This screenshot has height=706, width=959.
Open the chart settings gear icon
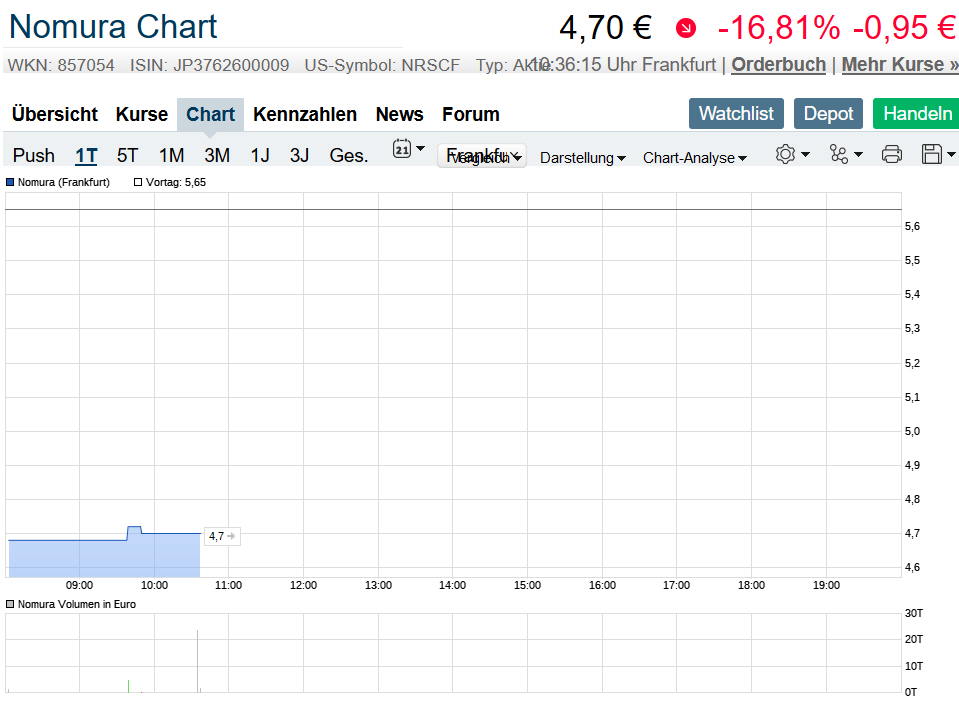pyautogui.click(x=785, y=154)
